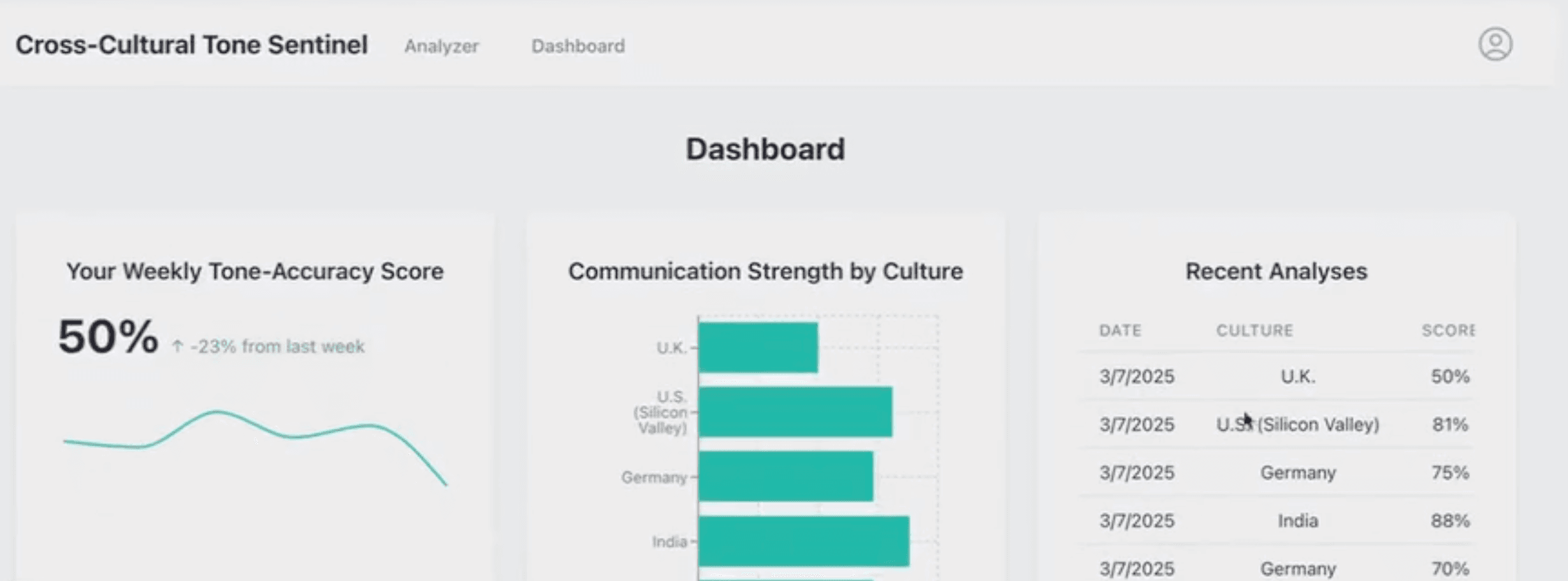Open the India 88% analysis row
Viewport: 1568px width, 581px height.
coord(1277,520)
